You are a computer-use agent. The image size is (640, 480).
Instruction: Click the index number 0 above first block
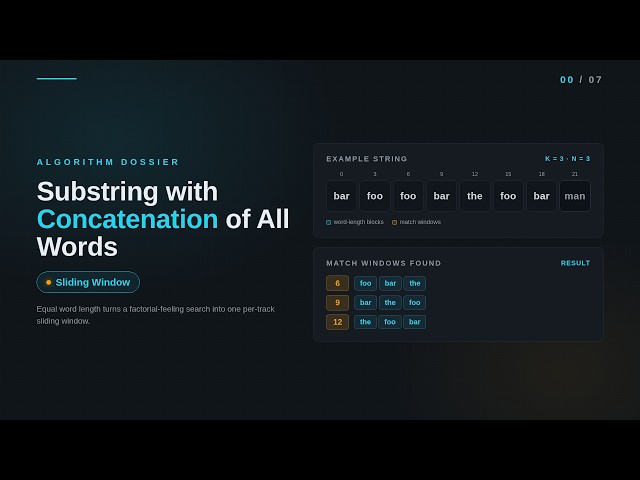tap(341, 174)
